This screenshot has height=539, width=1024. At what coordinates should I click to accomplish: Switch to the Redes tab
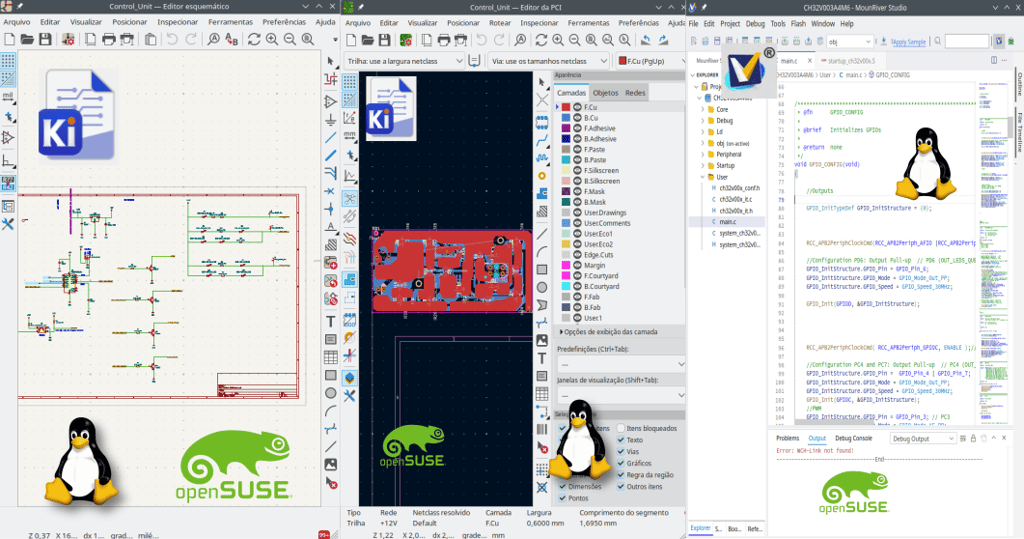tap(635, 93)
